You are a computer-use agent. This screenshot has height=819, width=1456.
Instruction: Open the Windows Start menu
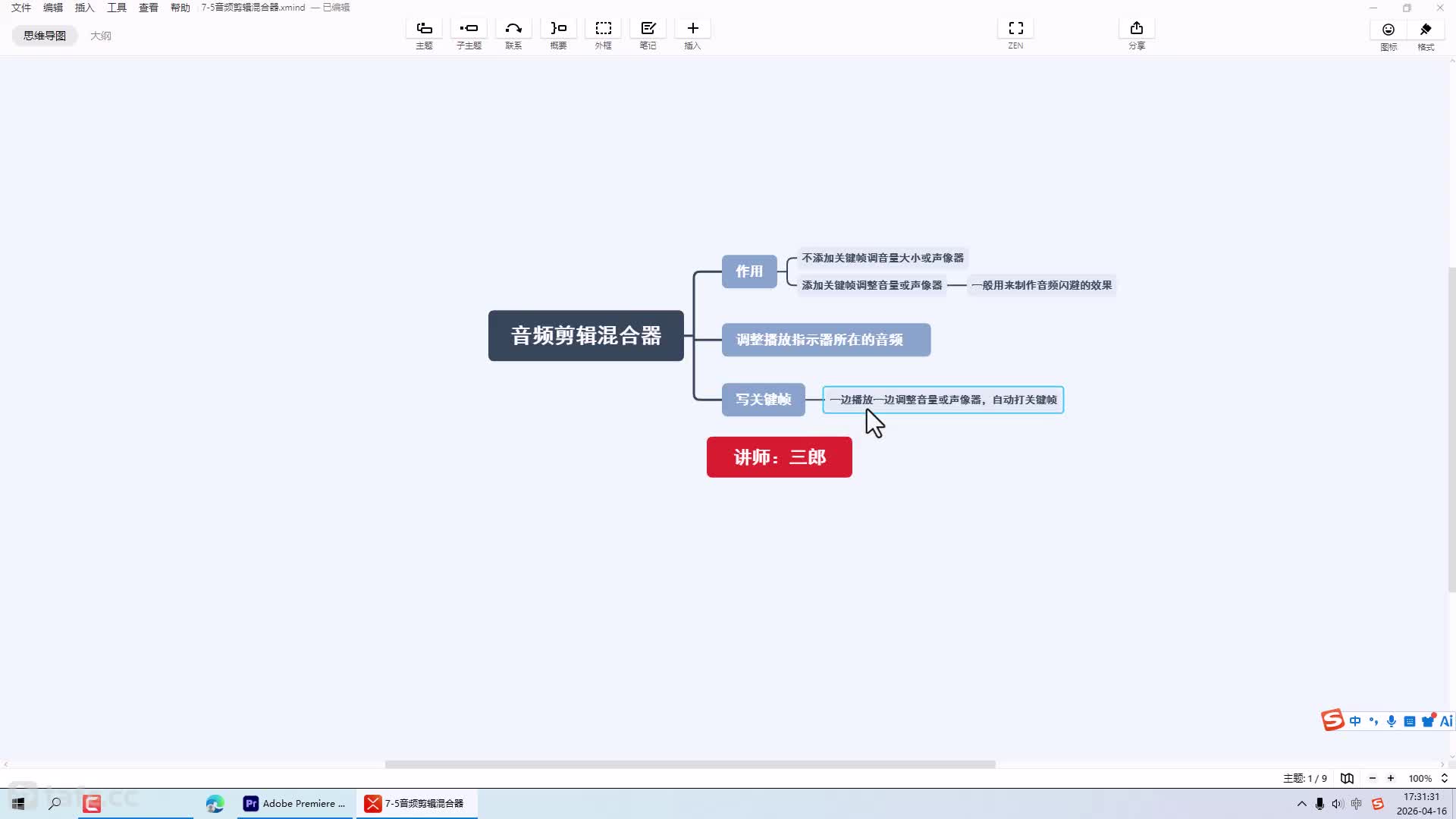(x=18, y=803)
